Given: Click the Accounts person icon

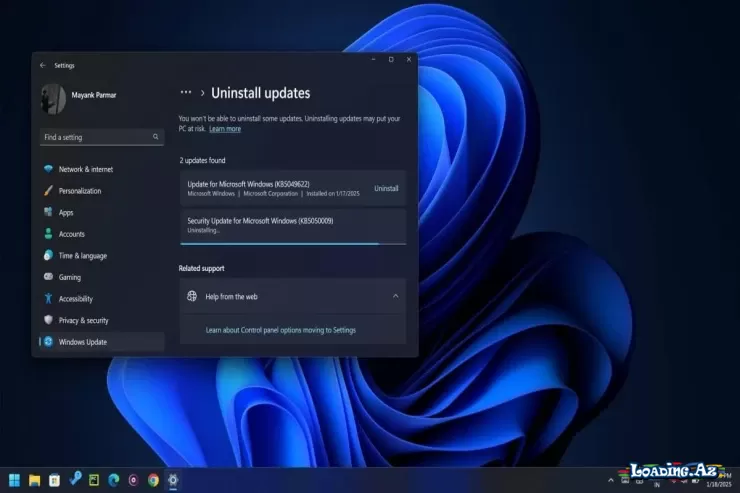Looking at the screenshot, I should 48,234.
